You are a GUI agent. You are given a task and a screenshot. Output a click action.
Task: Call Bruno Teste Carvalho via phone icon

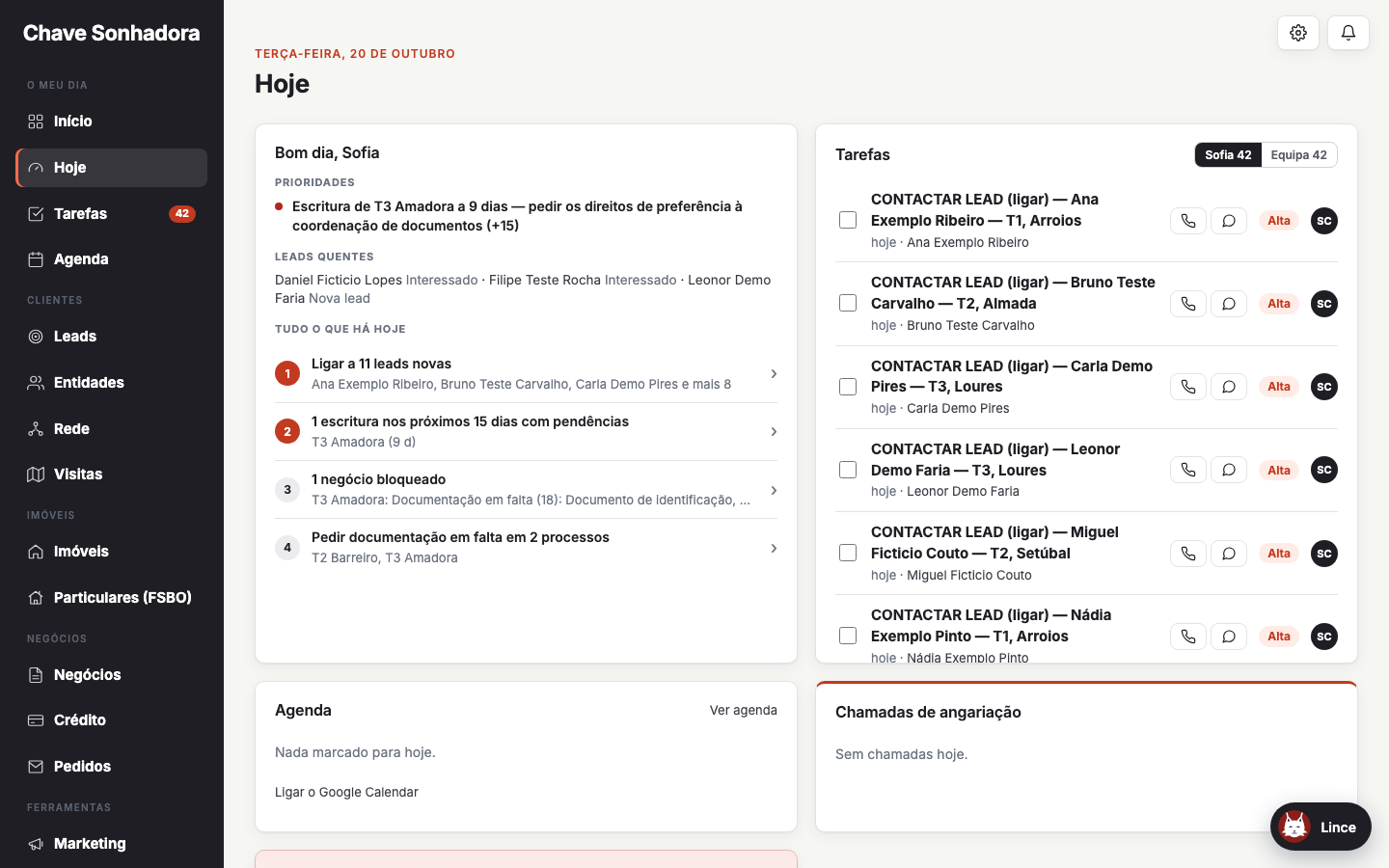click(1188, 304)
